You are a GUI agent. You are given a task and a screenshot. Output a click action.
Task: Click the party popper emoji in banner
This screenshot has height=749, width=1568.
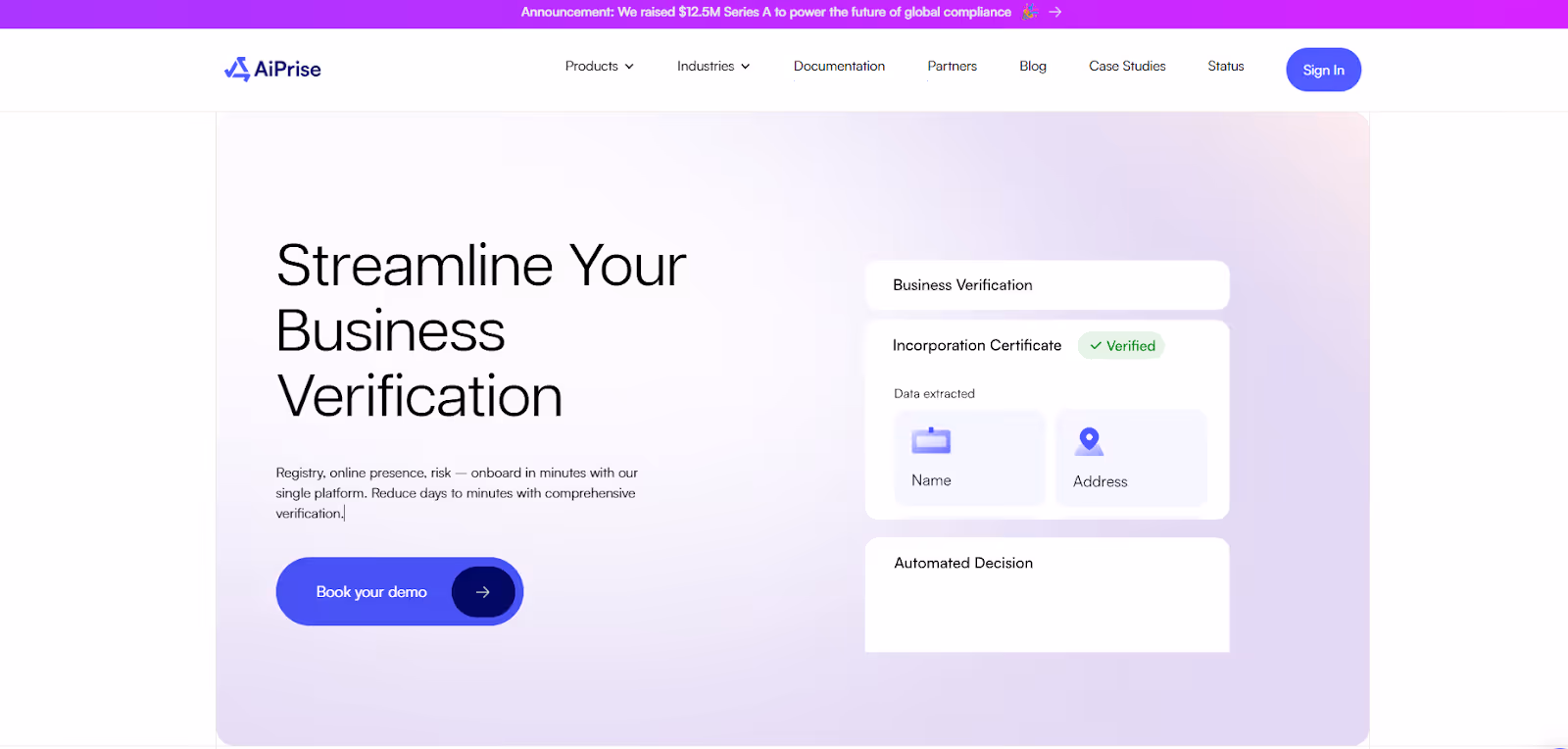click(1030, 12)
